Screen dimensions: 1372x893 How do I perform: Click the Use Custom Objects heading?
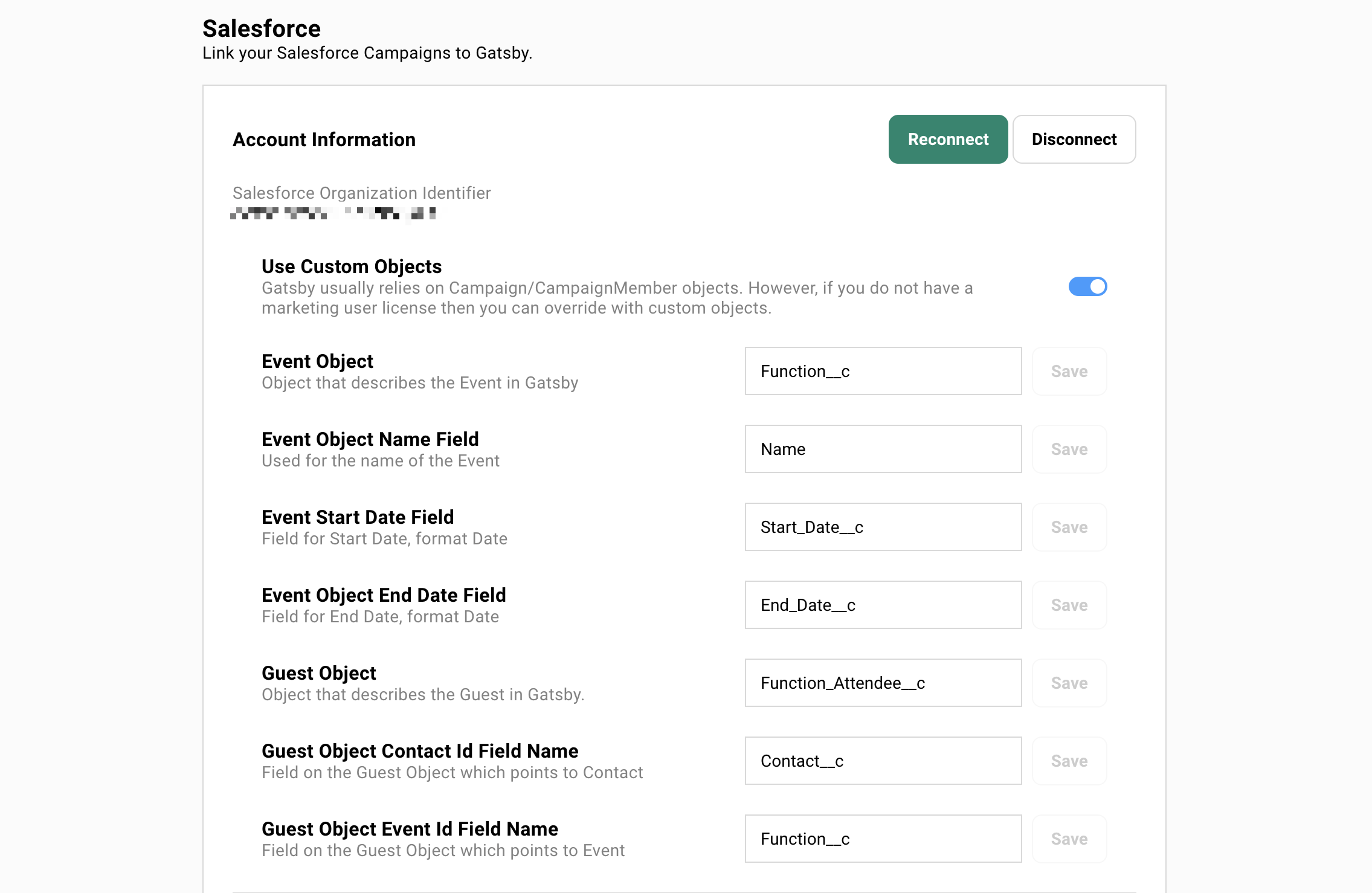(351, 266)
